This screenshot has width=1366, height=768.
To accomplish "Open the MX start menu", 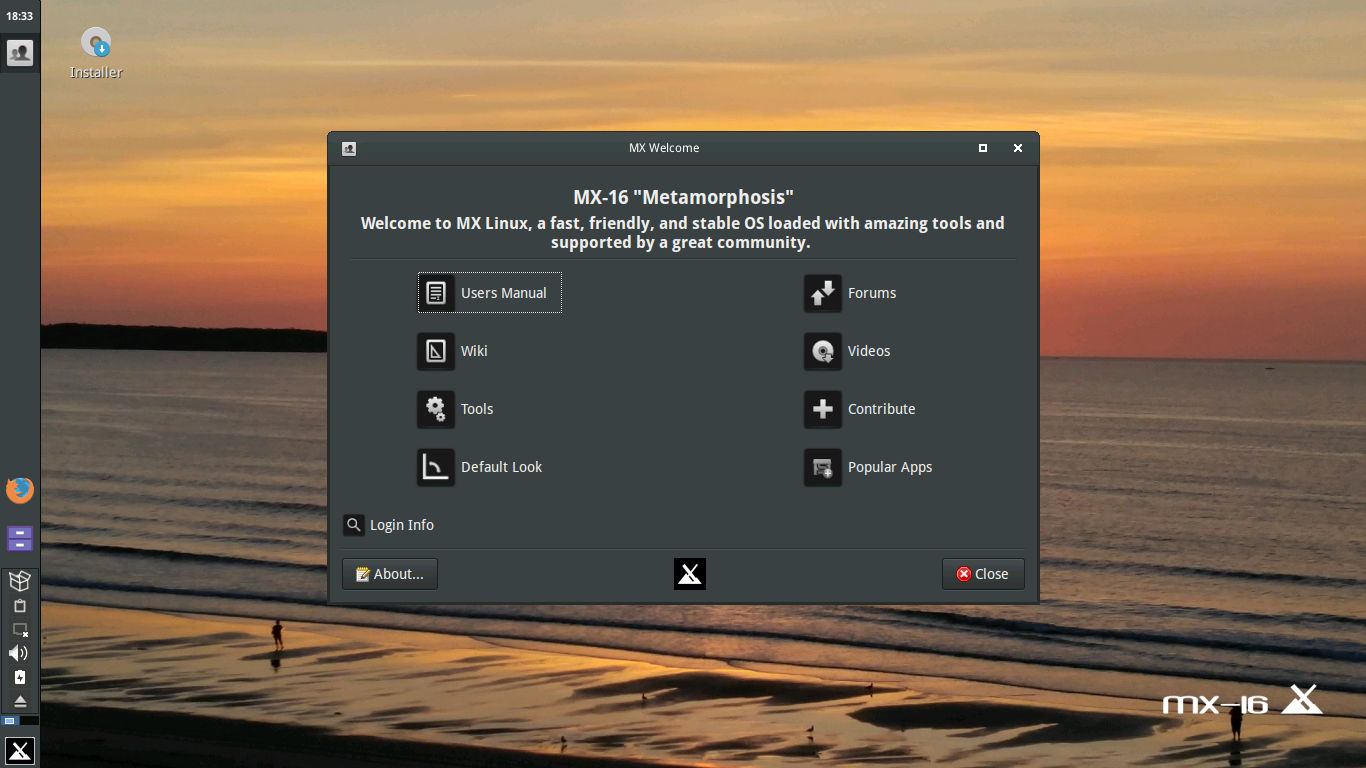I will coord(20,750).
